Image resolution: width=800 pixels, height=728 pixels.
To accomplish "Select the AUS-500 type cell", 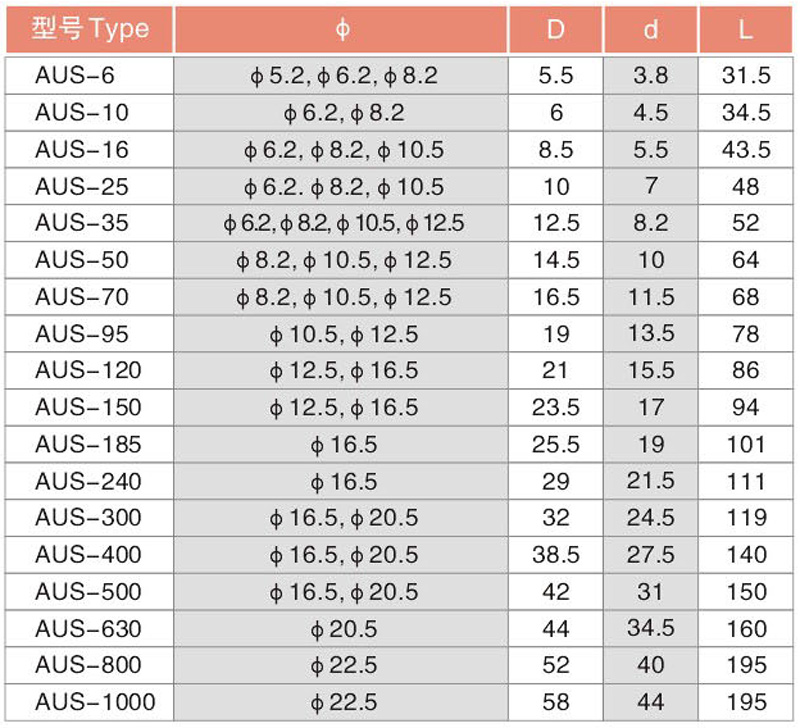I will [x=90, y=592].
